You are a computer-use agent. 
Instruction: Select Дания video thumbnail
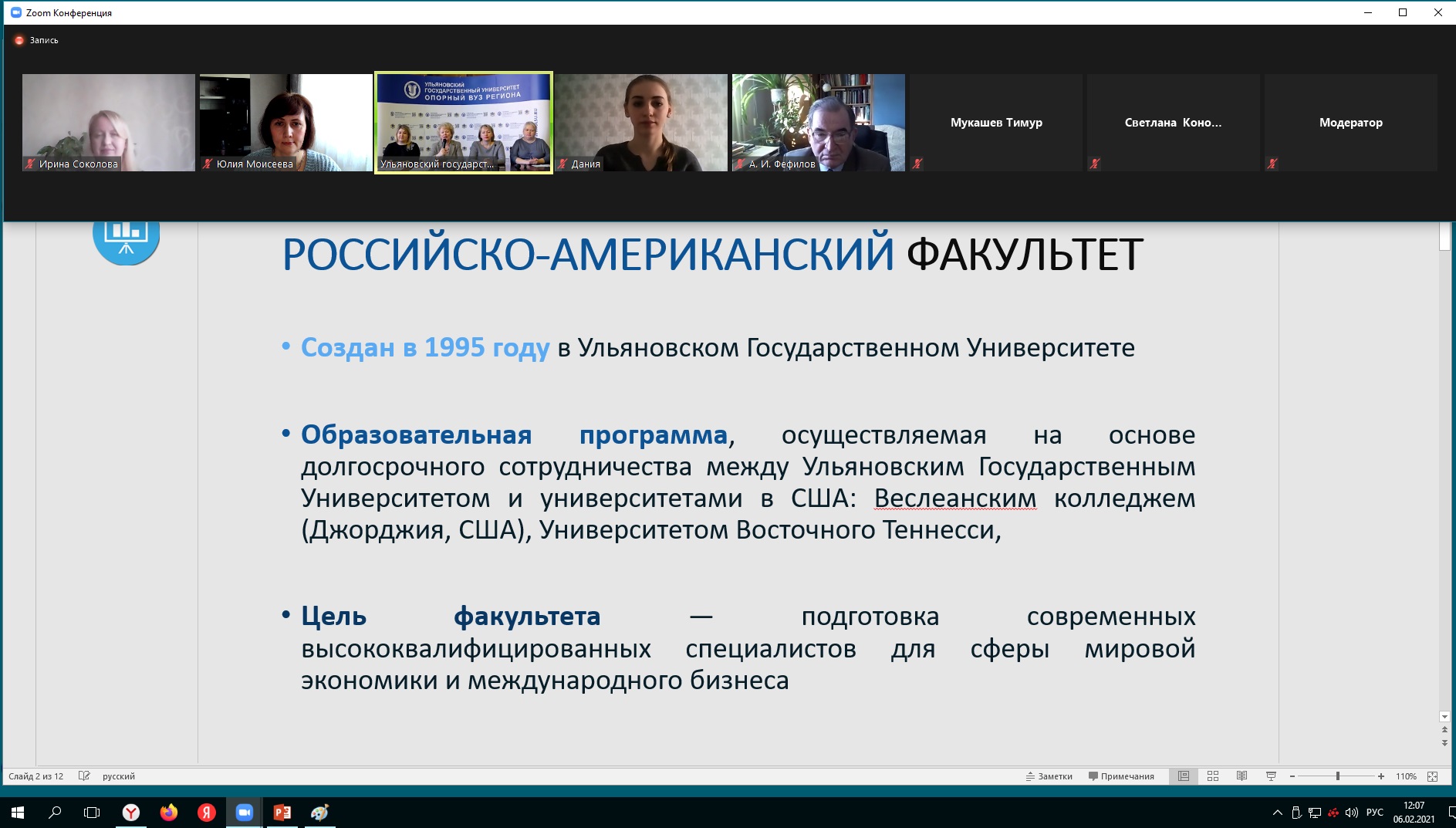641,123
